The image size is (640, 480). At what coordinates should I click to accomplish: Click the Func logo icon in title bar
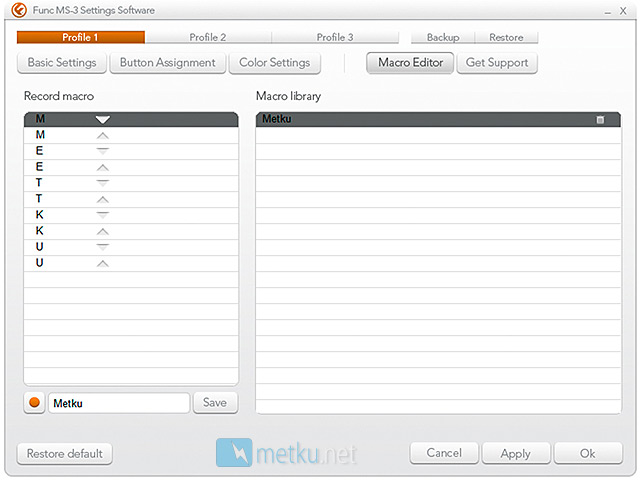pos(19,10)
